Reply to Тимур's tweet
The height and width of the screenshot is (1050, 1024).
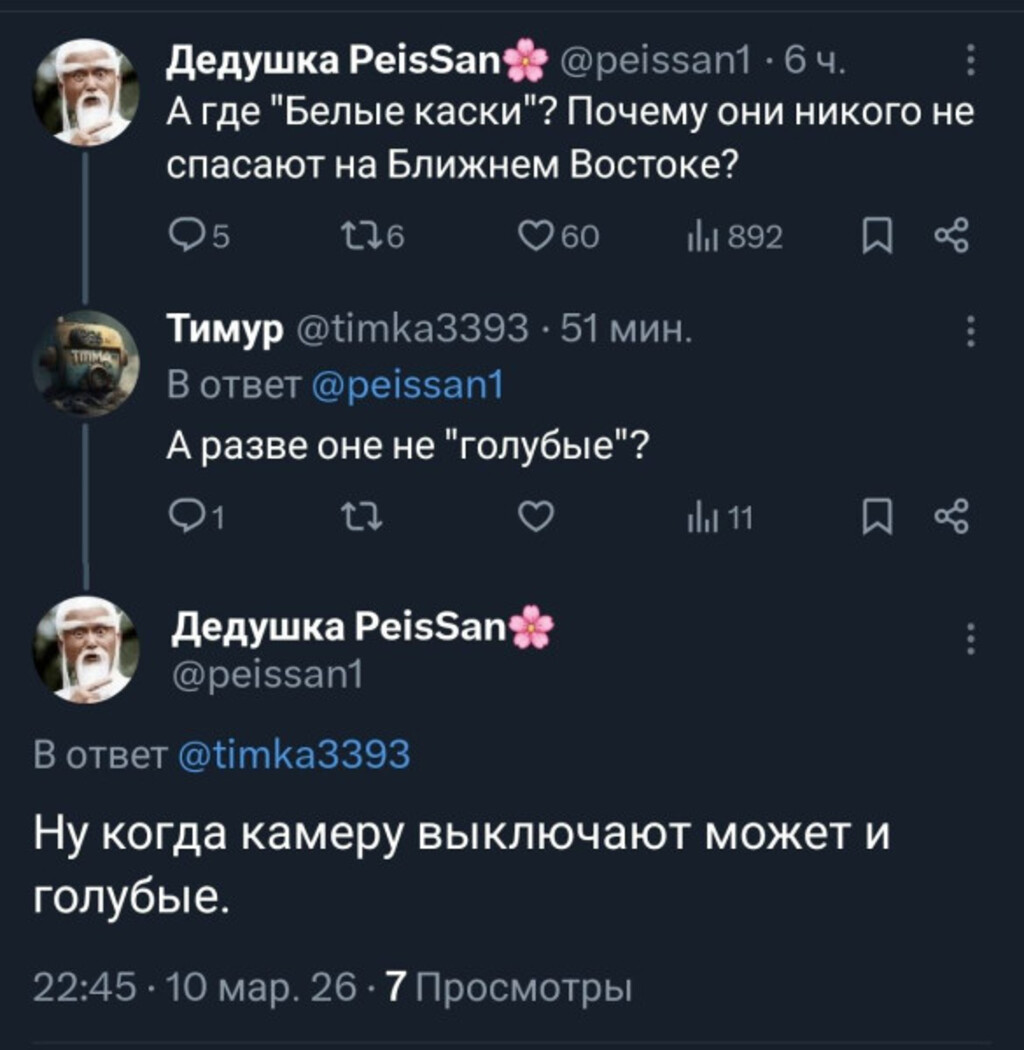click(x=186, y=517)
